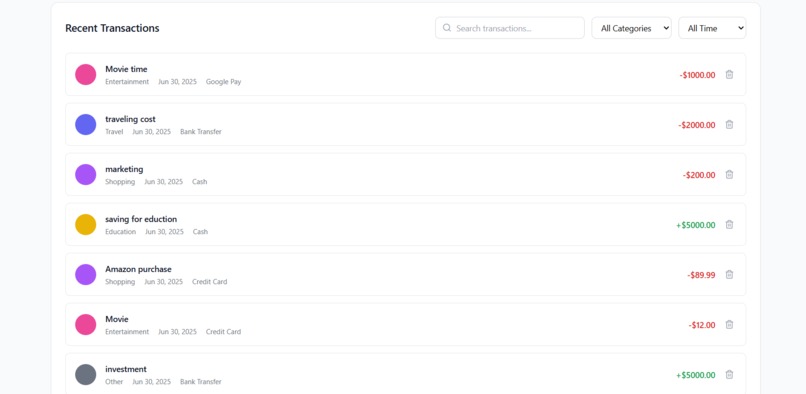
Task: Delete the marketing transaction
Action: pyautogui.click(x=729, y=174)
